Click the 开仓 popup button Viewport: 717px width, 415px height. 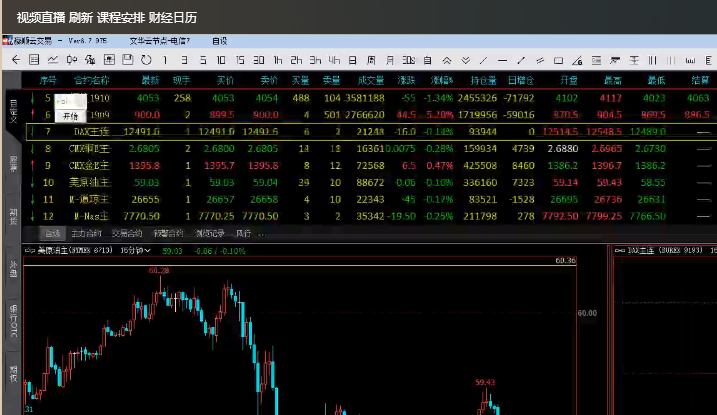pyautogui.click(x=70, y=116)
